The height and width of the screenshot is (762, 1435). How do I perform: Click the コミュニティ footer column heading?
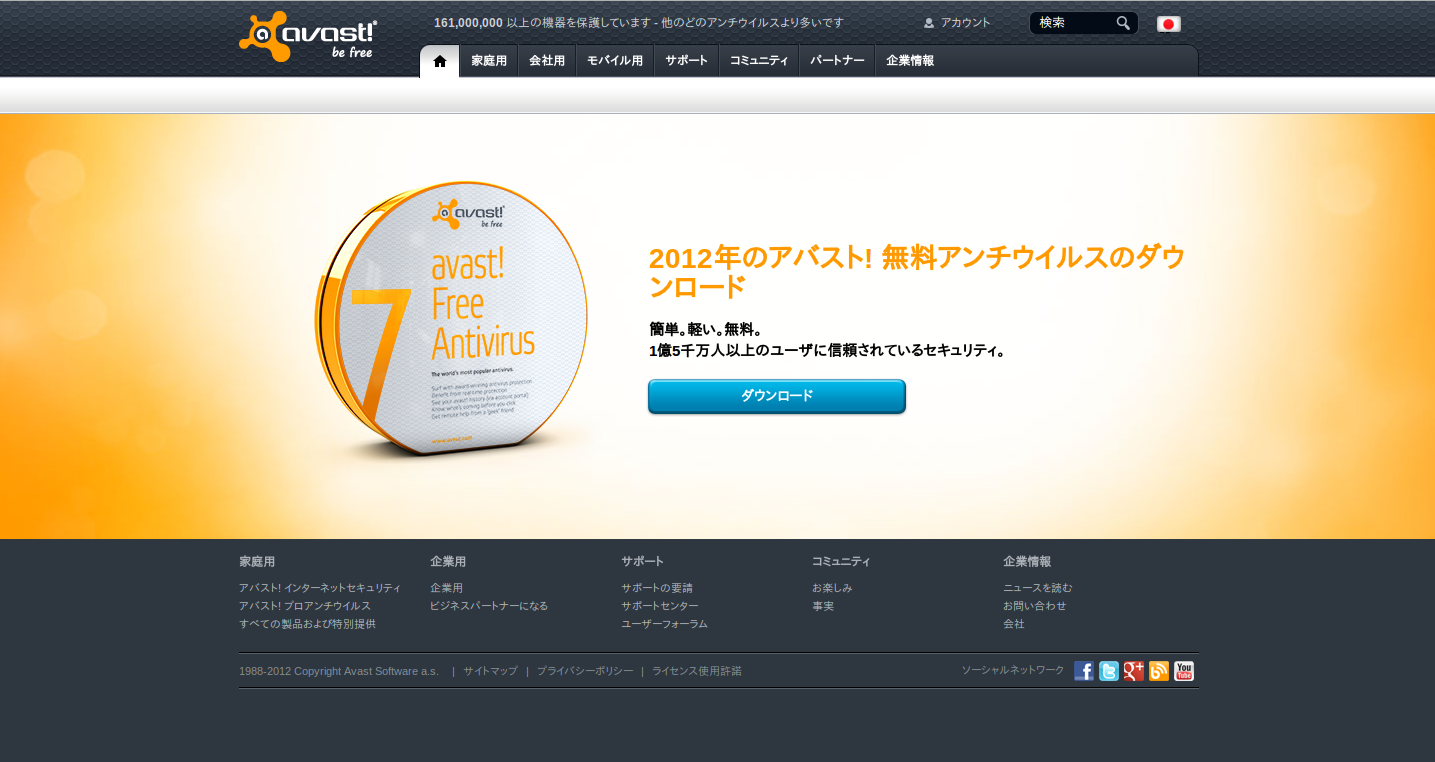(841, 562)
